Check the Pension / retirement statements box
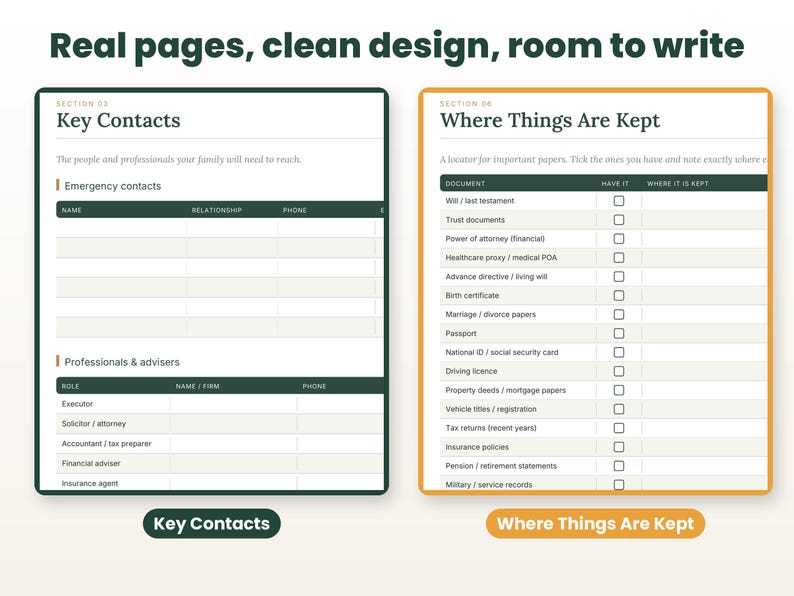Viewport: 794px width, 596px height. [x=618, y=466]
